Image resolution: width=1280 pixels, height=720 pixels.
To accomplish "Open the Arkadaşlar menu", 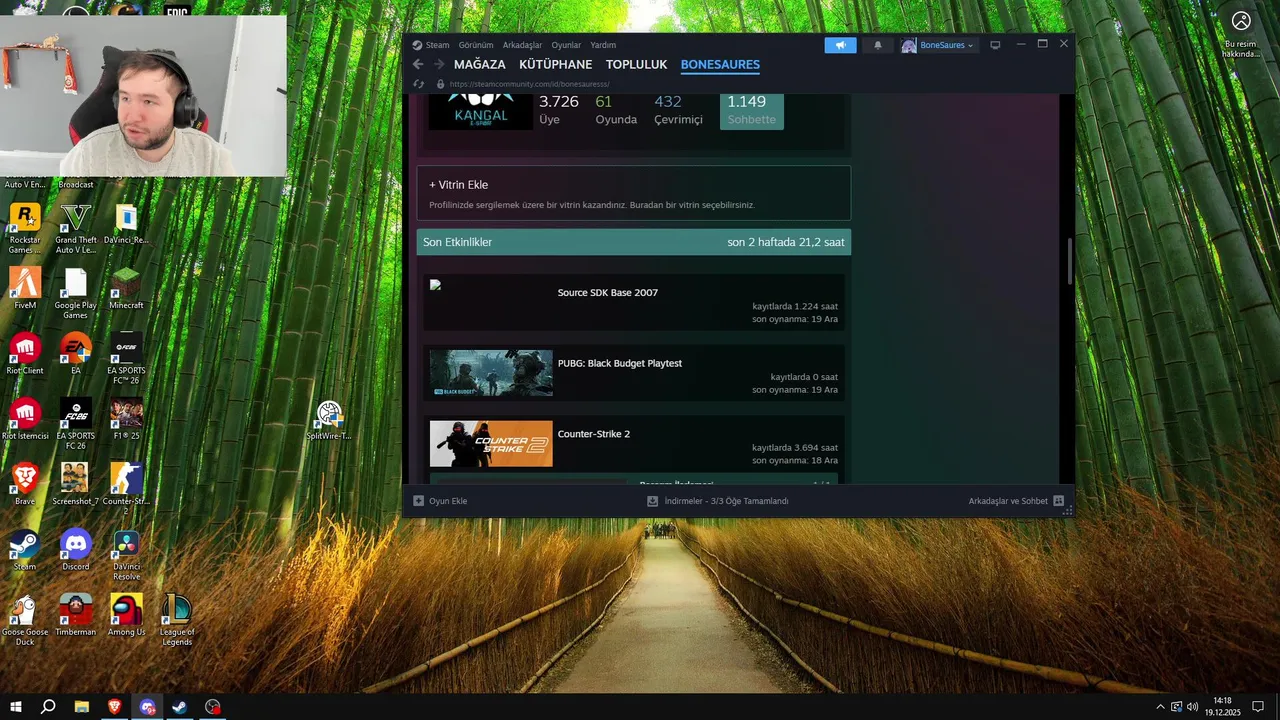I will 522,45.
